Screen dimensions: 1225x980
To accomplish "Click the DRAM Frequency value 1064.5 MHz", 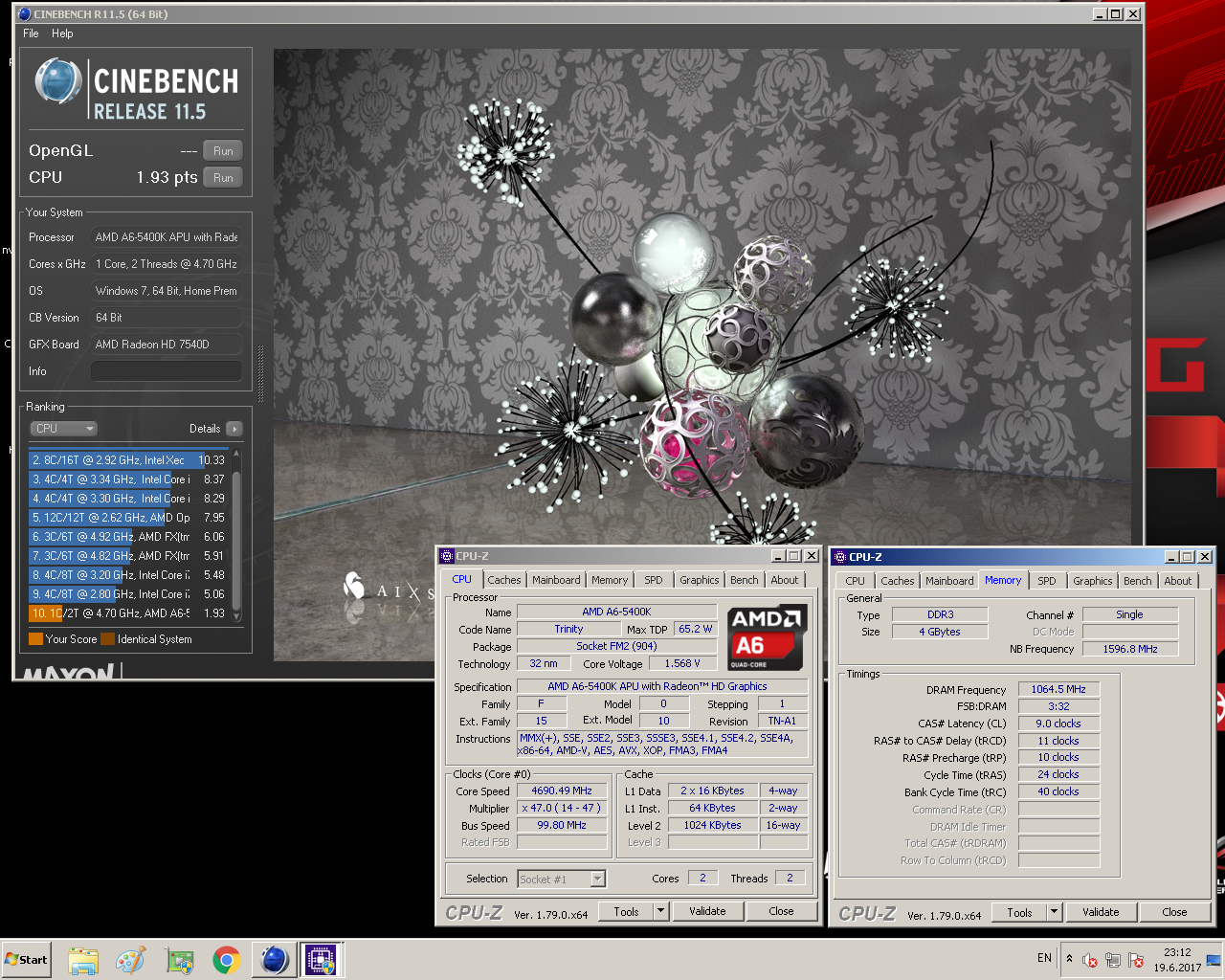I will [1058, 689].
